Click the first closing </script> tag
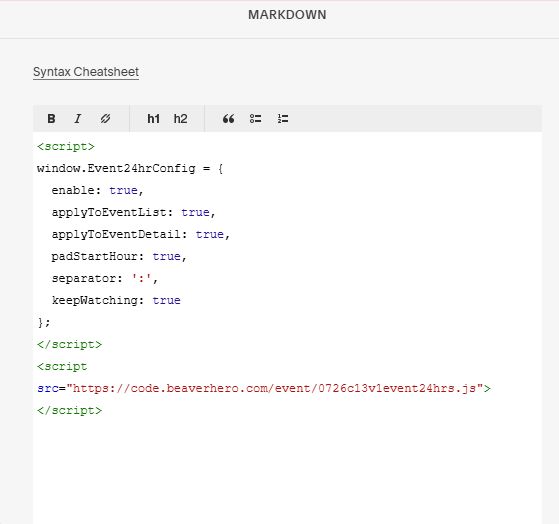This screenshot has width=559, height=524. pyautogui.click(x=70, y=344)
